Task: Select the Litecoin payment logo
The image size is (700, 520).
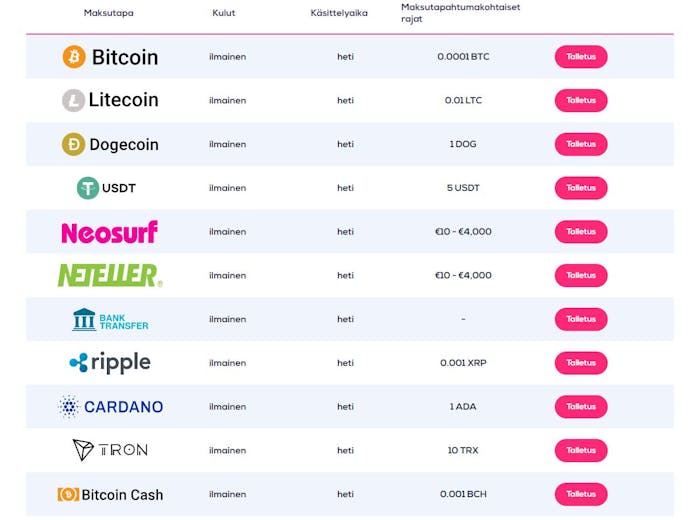Action: (110, 100)
